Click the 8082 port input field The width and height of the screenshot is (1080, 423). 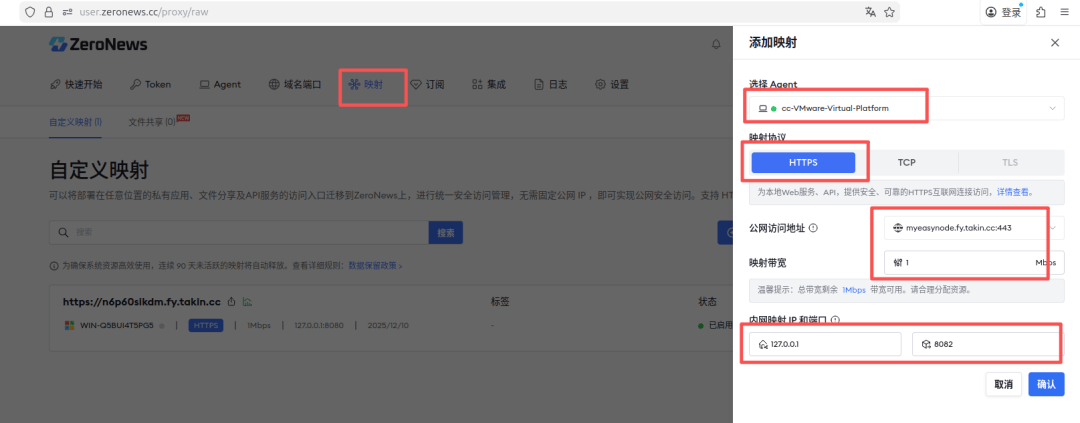988,344
